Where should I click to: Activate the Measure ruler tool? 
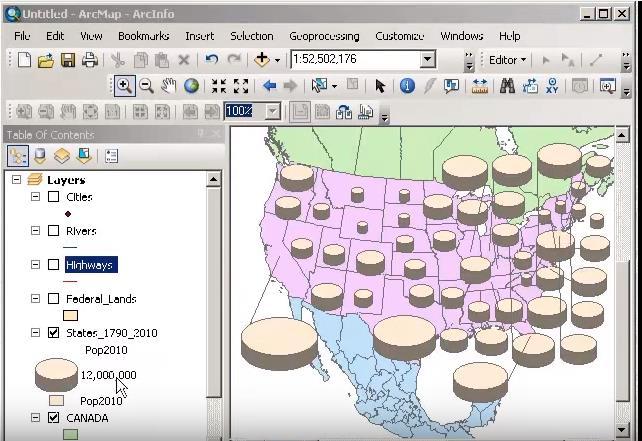pos(479,86)
